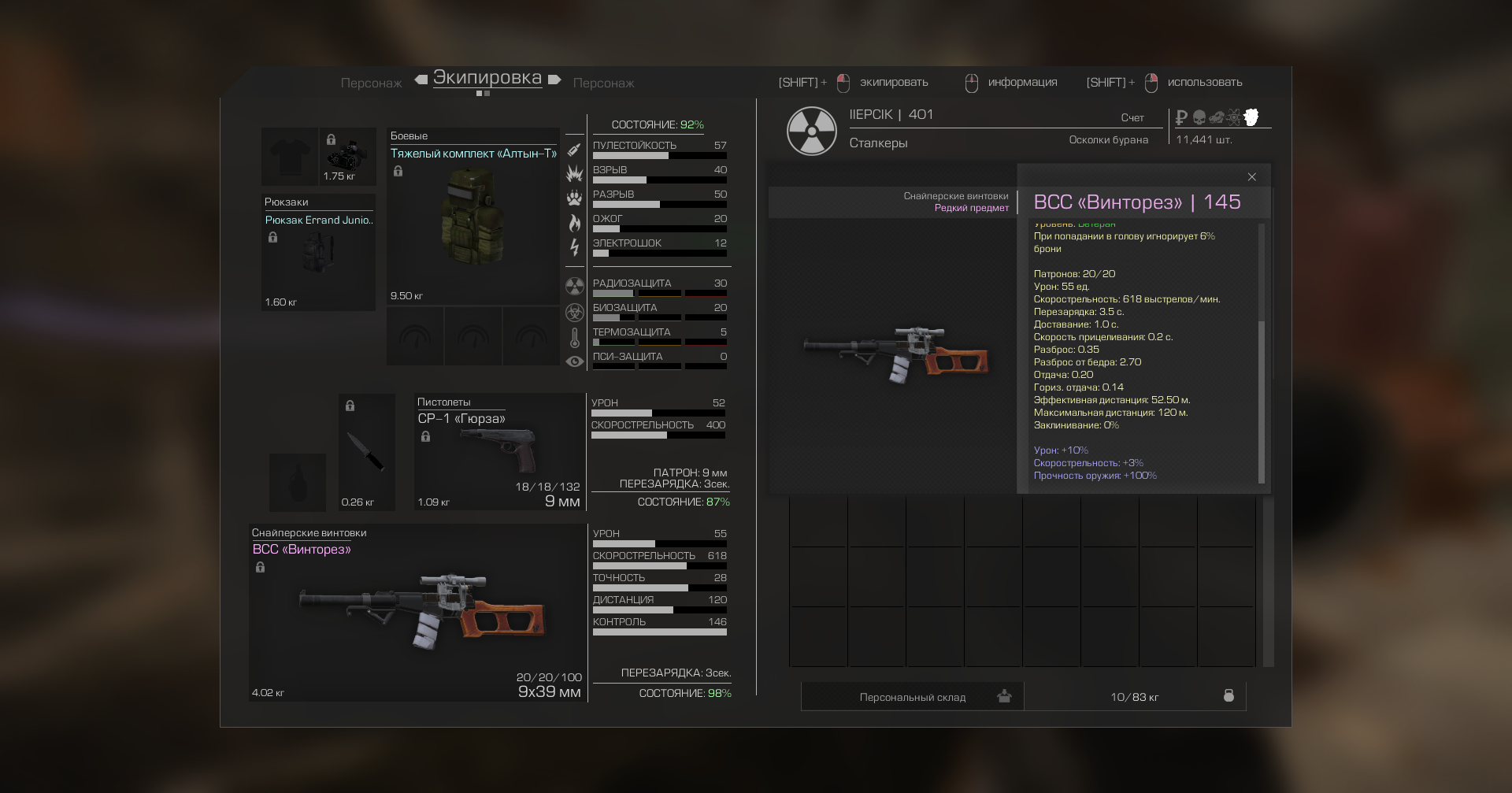Select the ruble currency icon
The width and height of the screenshot is (1512, 793).
(1181, 117)
